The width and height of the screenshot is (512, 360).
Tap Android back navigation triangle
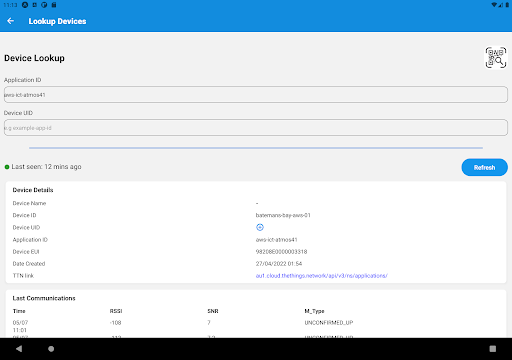coord(19,349)
